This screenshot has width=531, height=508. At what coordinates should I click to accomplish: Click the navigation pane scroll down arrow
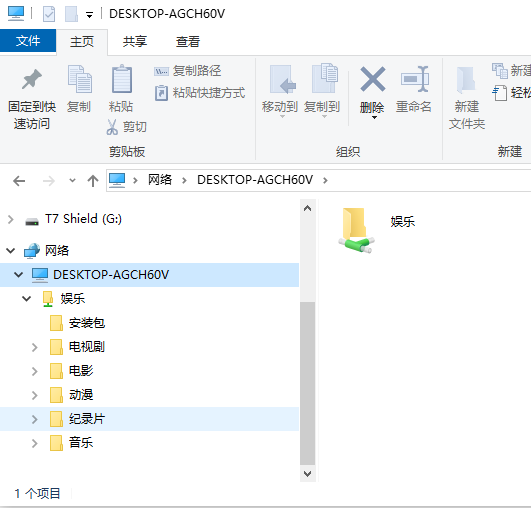pyautogui.click(x=307, y=473)
